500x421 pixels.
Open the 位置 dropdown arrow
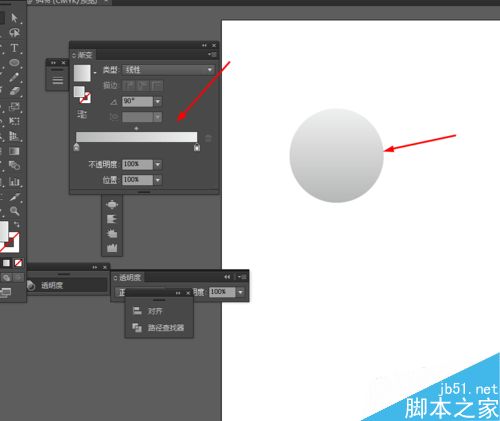coord(158,180)
